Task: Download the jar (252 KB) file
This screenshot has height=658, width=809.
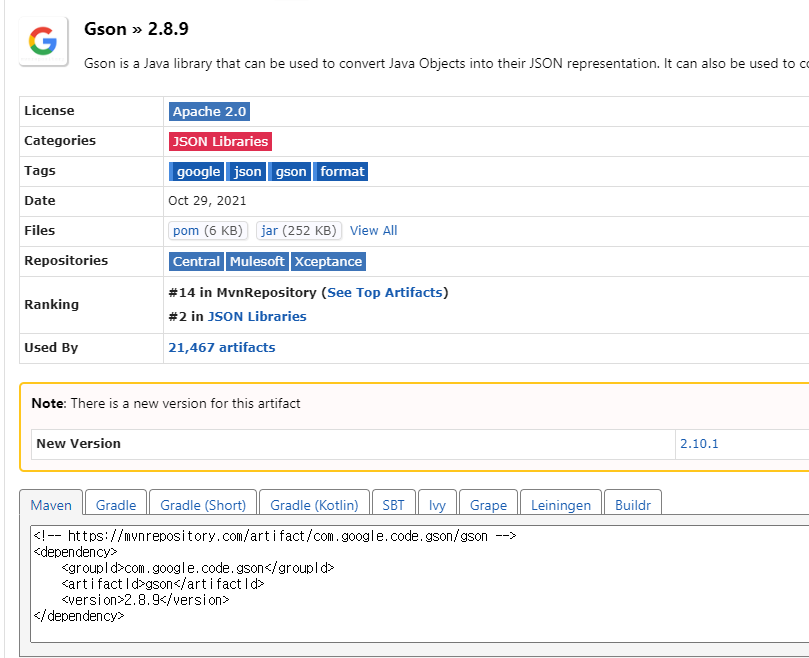Action: (x=299, y=231)
